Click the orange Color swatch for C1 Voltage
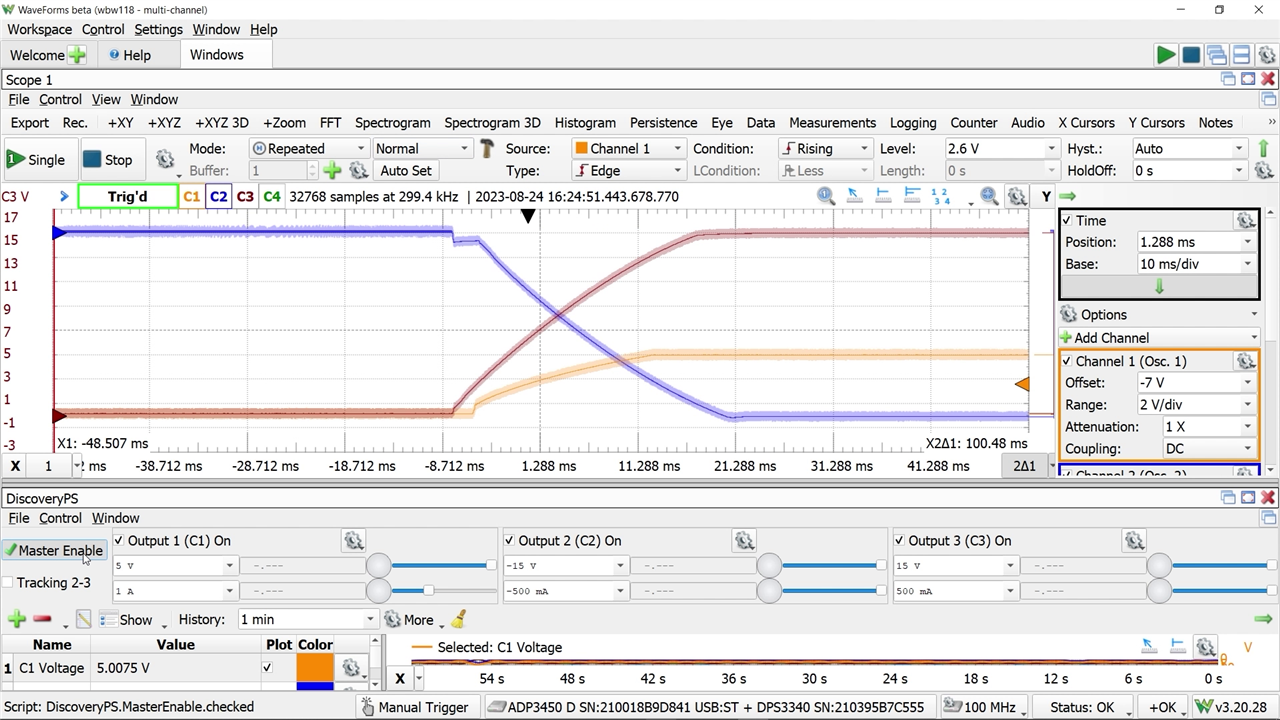1280x720 pixels. [315, 668]
